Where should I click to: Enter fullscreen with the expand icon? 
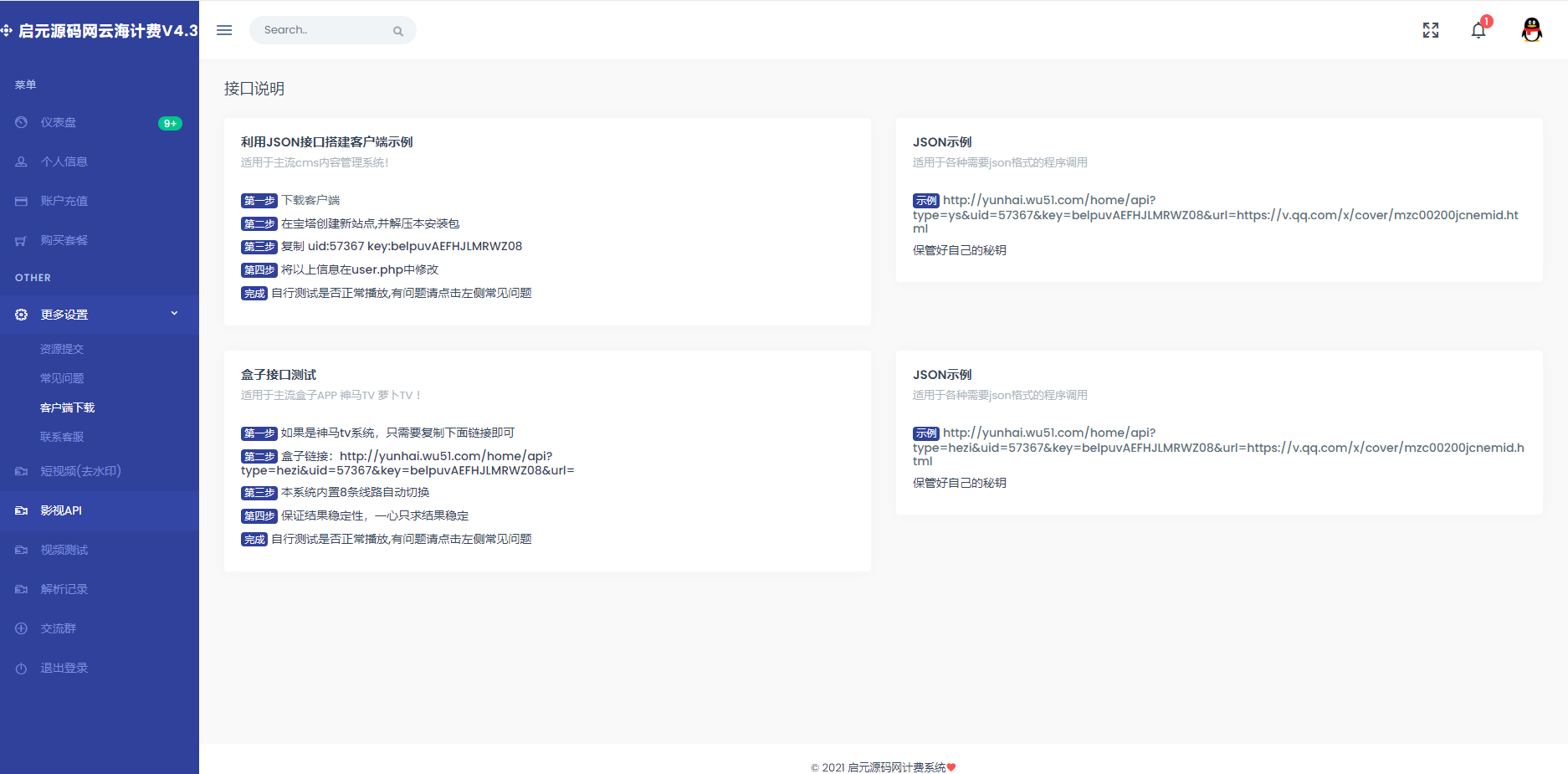click(x=1431, y=30)
